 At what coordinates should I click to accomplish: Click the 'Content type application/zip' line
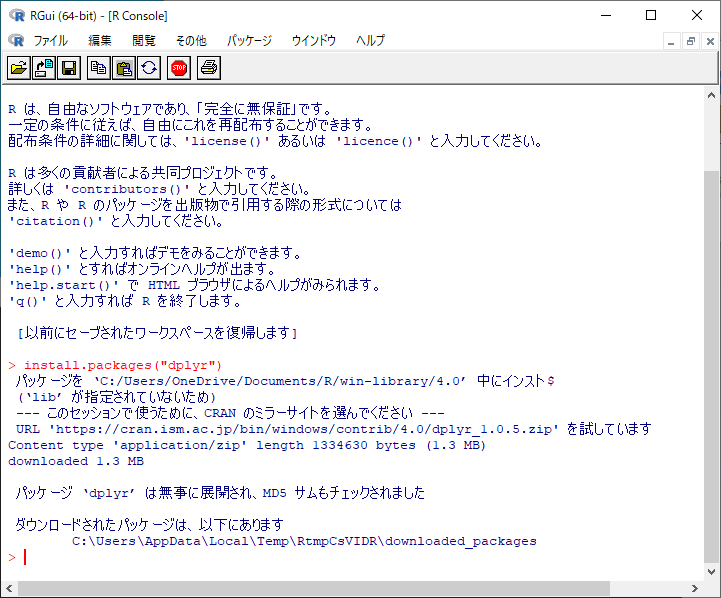247,445
